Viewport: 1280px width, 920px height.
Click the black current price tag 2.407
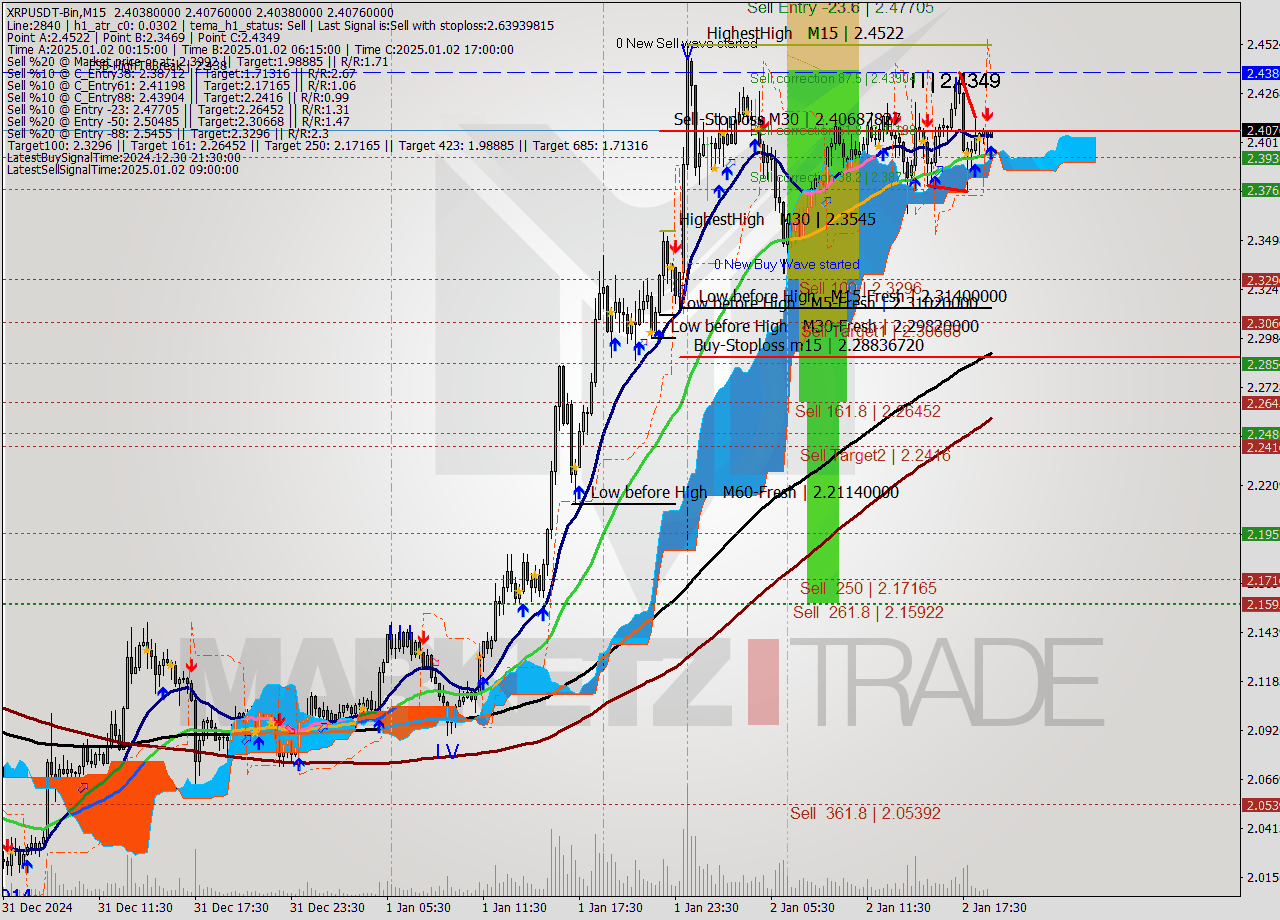point(1260,130)
